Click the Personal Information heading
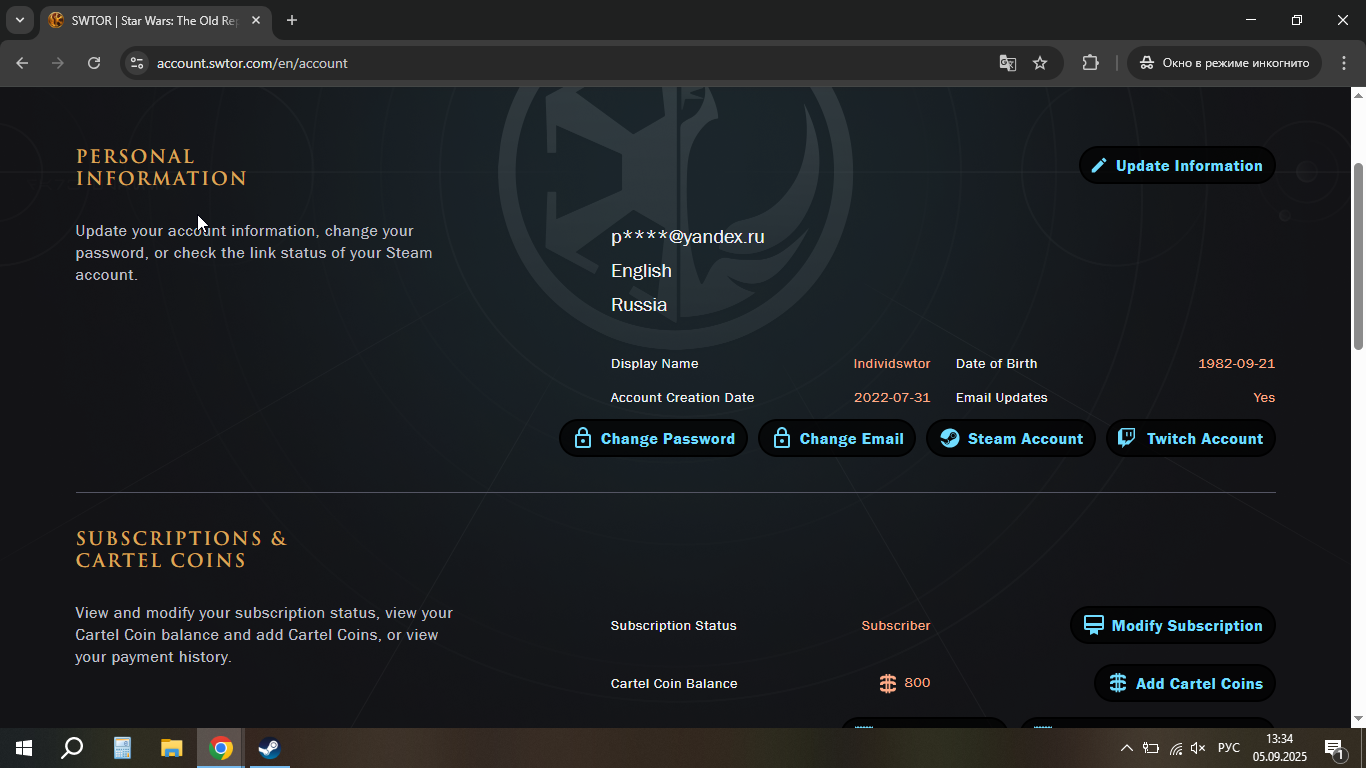This screenshot has width=1366, height=768. [161, 168]
